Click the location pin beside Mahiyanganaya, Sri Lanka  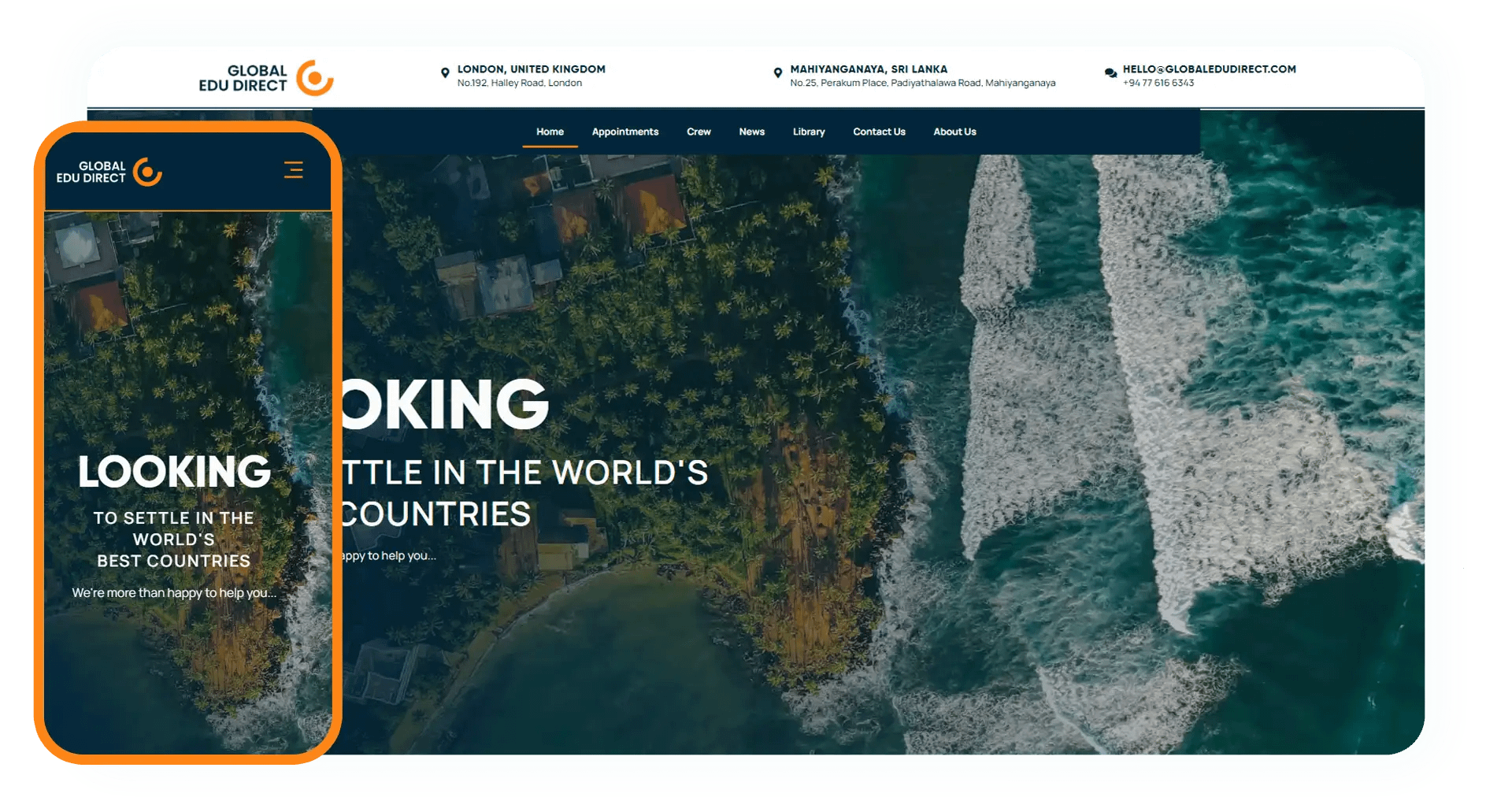778,73
